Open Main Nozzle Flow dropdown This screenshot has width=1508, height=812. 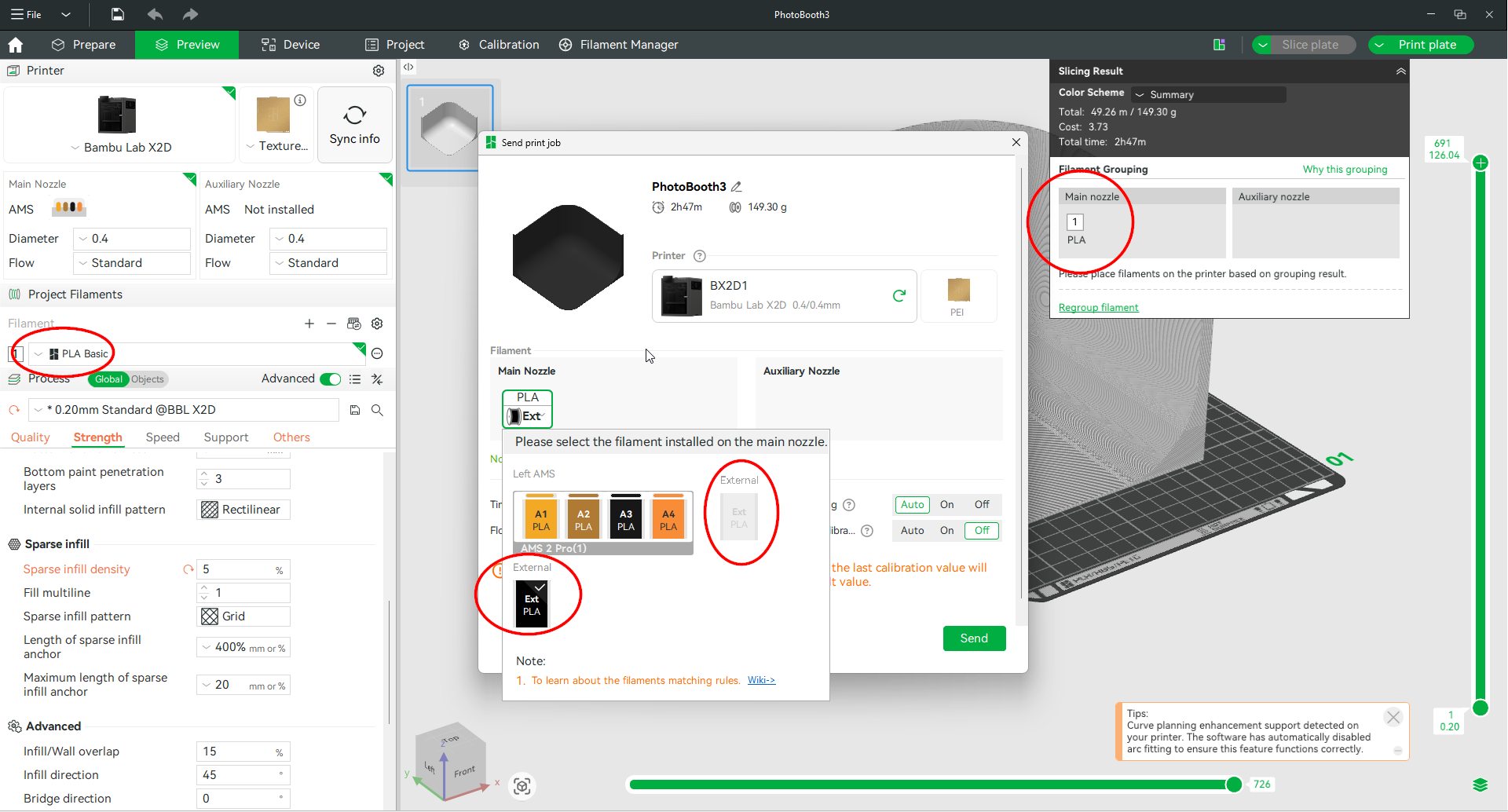[x=132, y=263]
